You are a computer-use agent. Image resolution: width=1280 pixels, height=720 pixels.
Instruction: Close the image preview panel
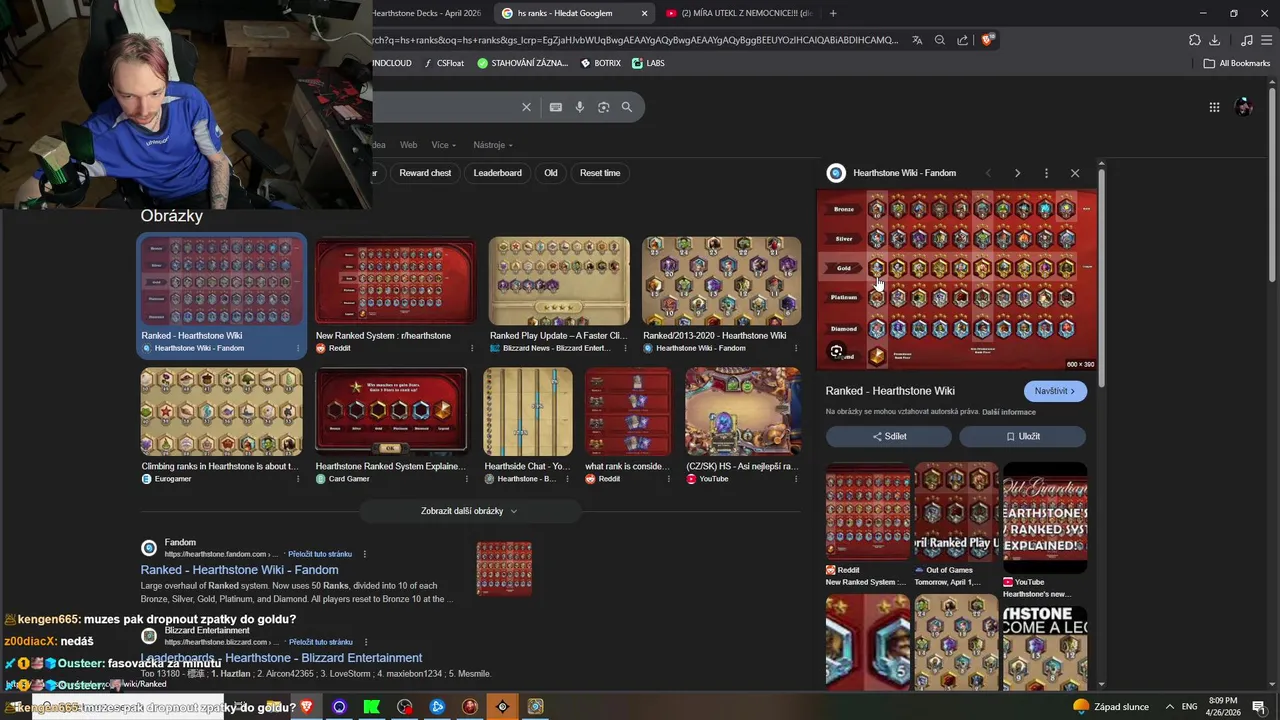[1075, 173]
